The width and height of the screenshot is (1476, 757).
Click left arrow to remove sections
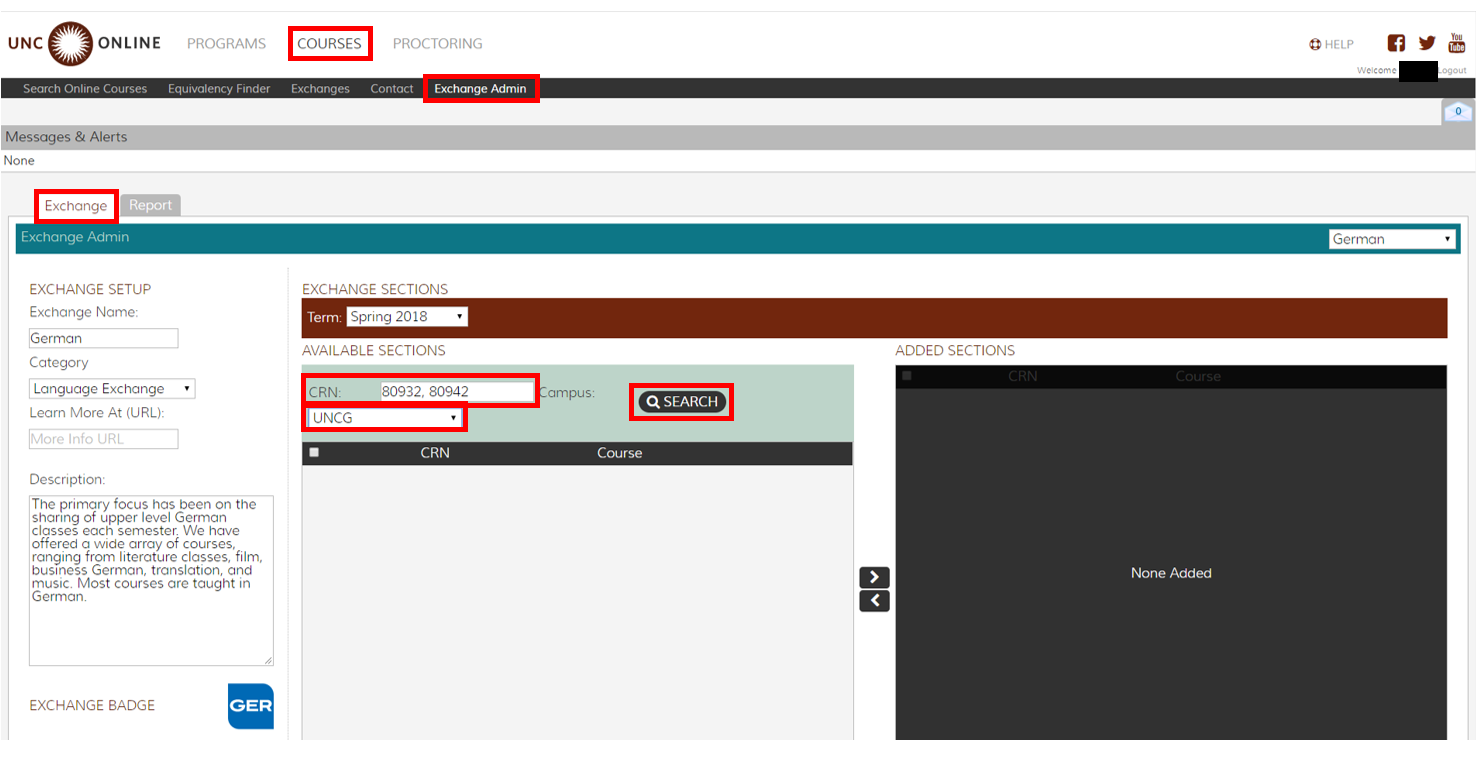[x=874, y=600]
